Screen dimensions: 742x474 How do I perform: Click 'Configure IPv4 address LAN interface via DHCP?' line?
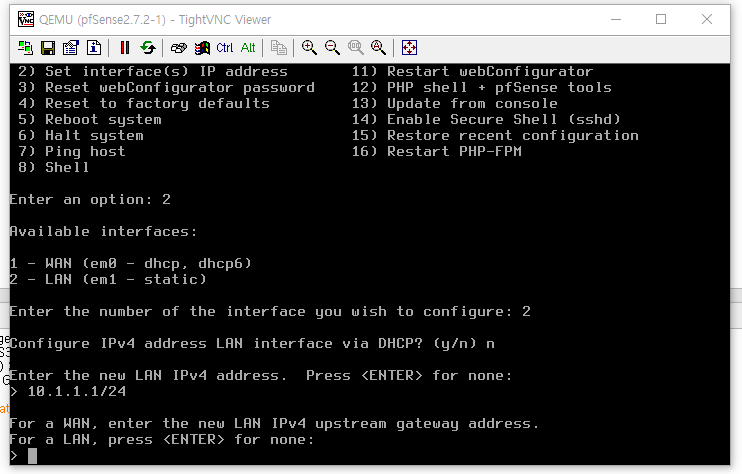(x=252, y=344)
